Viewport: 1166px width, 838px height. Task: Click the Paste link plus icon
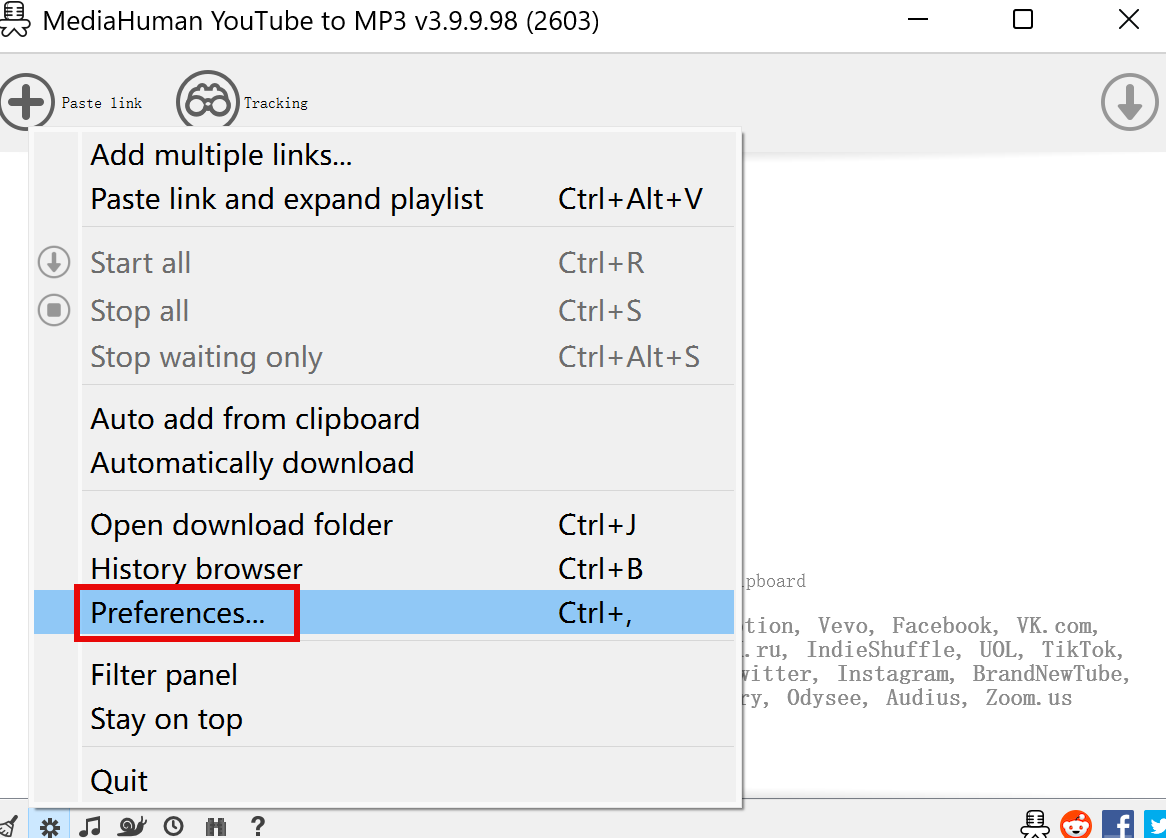26,101
